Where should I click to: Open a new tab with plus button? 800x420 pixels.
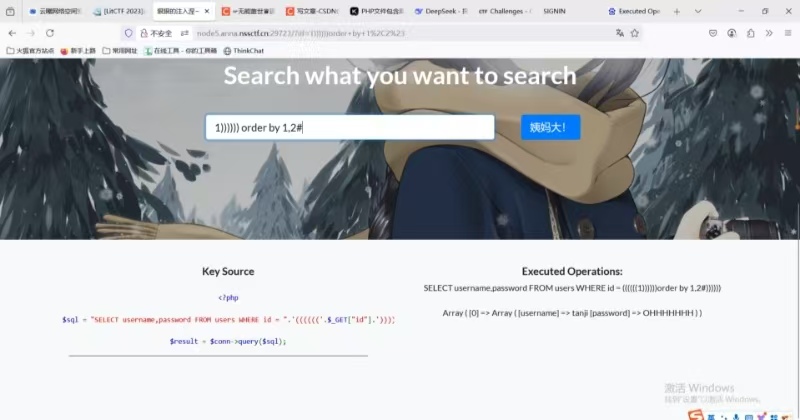pos(677,11)
